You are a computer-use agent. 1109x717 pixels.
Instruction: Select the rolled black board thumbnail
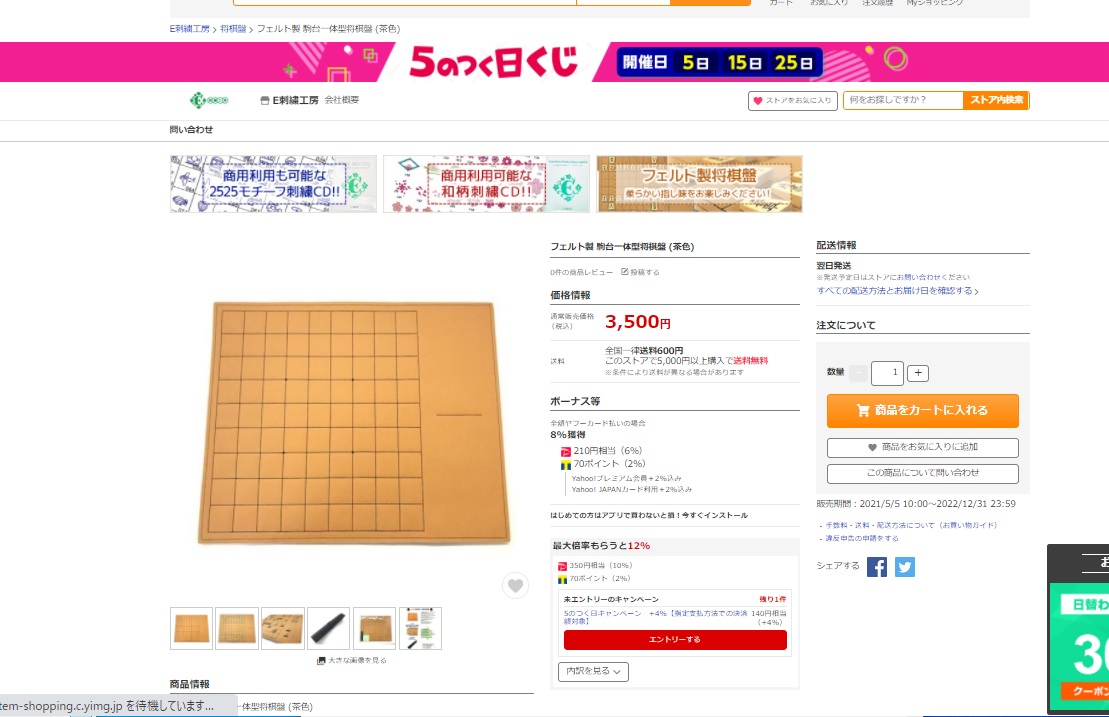pos(328,628)
